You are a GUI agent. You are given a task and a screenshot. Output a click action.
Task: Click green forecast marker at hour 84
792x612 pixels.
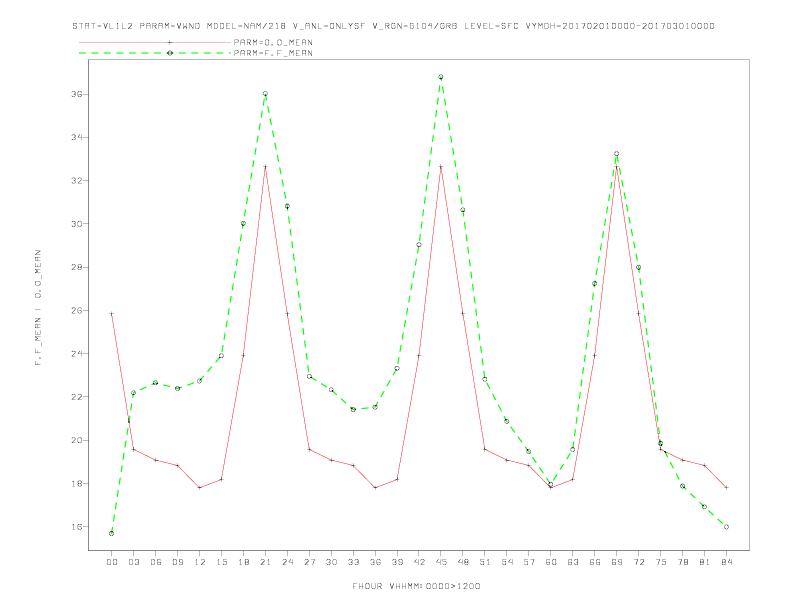tap(726, 527)
